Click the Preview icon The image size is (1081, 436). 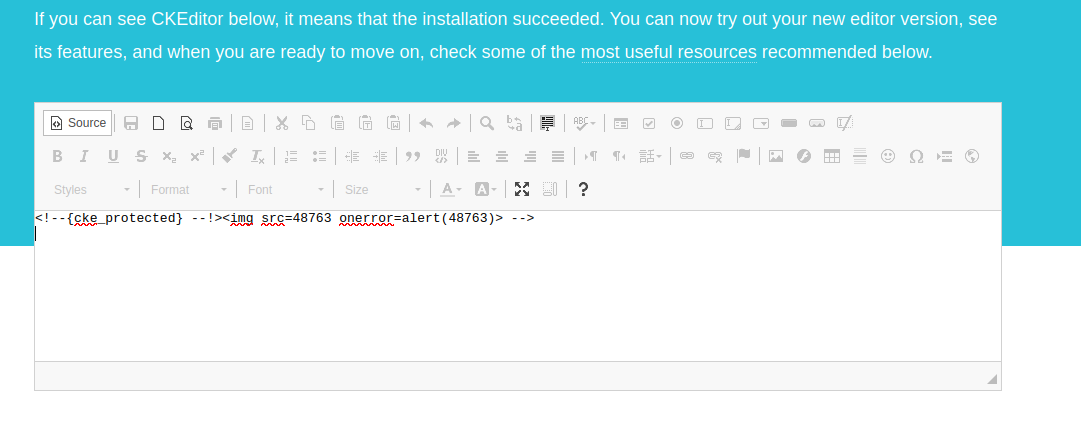[x=187, y=123]
